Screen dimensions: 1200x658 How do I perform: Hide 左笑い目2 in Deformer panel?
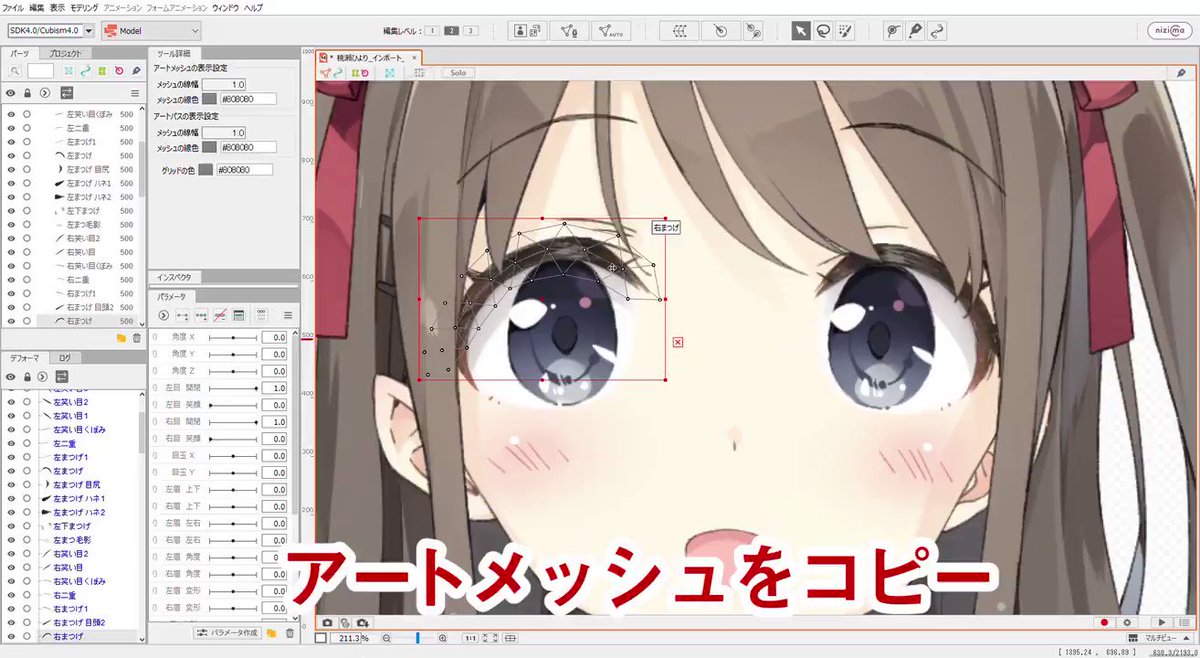pyautogui.click(x=11, y=401)
